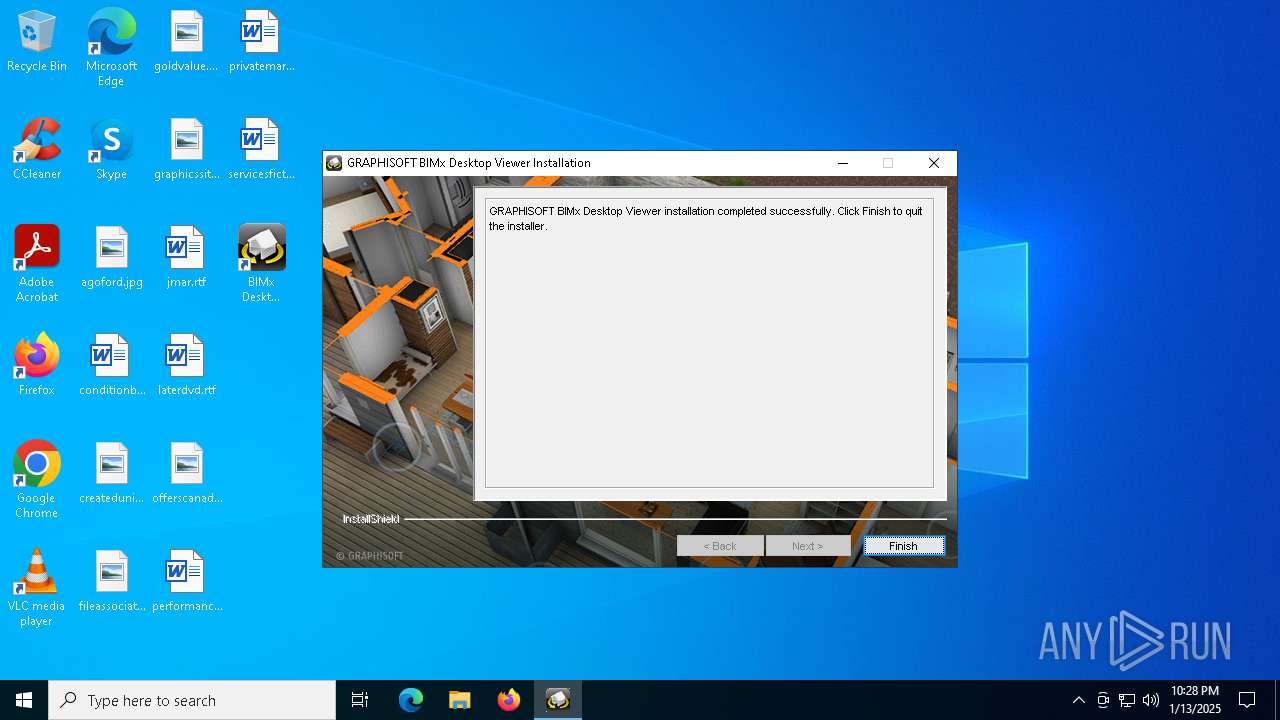The width and height of the screenshot is (1280, 720).
Task: Open the clock showing 10:28 PM
Action: pyautogui.click(x=1195, y=700)
